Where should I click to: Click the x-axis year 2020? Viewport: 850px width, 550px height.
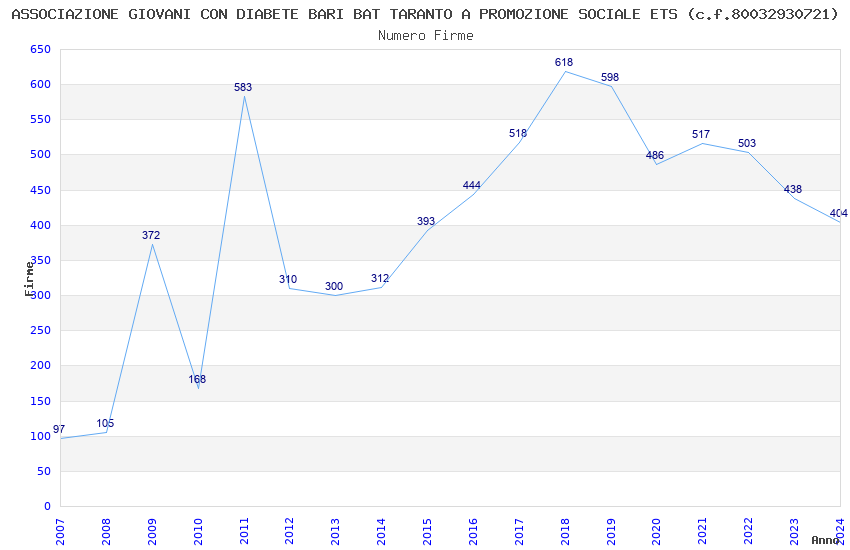coord(656,532)
